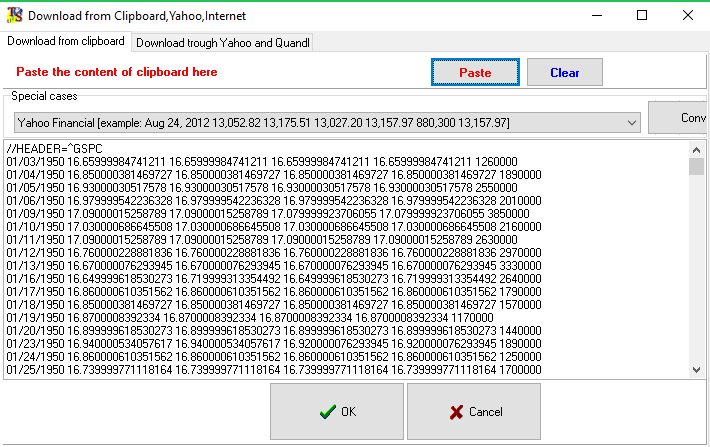The width and height of the screenshot is (710, 447).
Task: Paste clipboard content with the Paste button
Action: 475,73
